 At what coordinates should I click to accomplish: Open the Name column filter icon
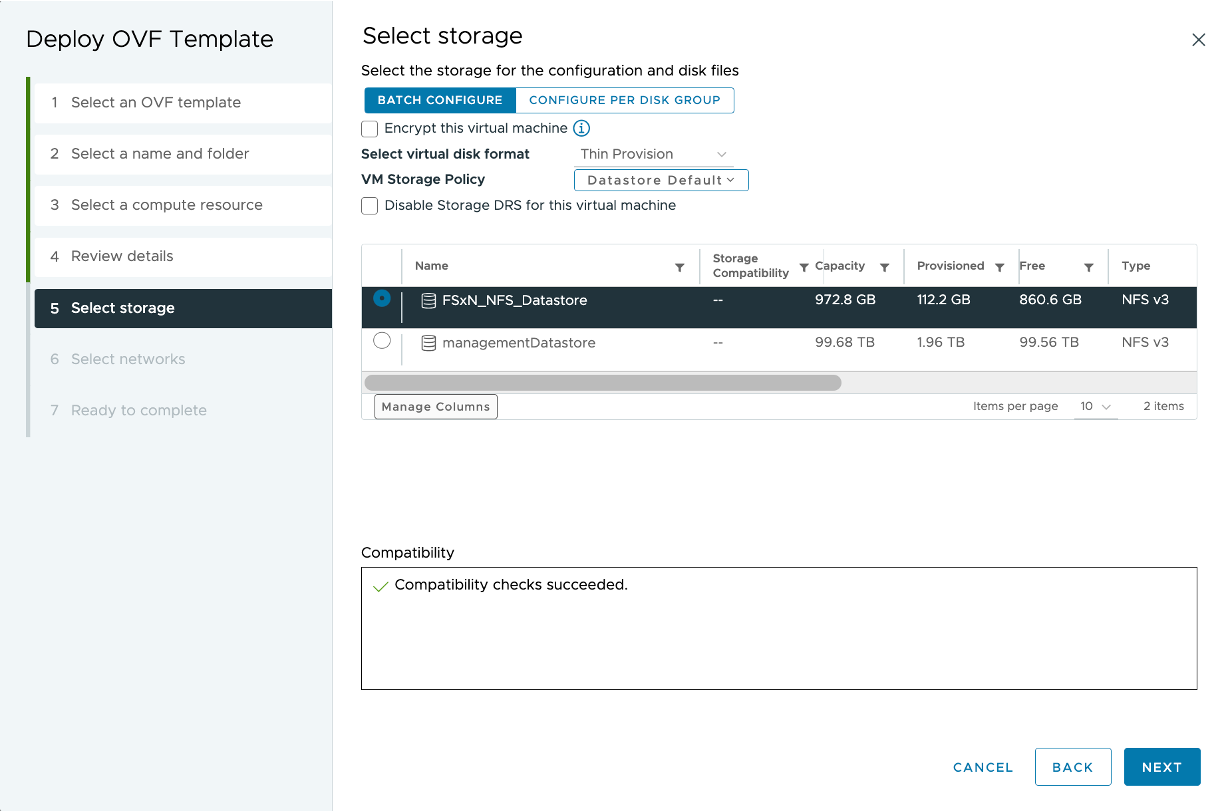click(x=680, y=268)
